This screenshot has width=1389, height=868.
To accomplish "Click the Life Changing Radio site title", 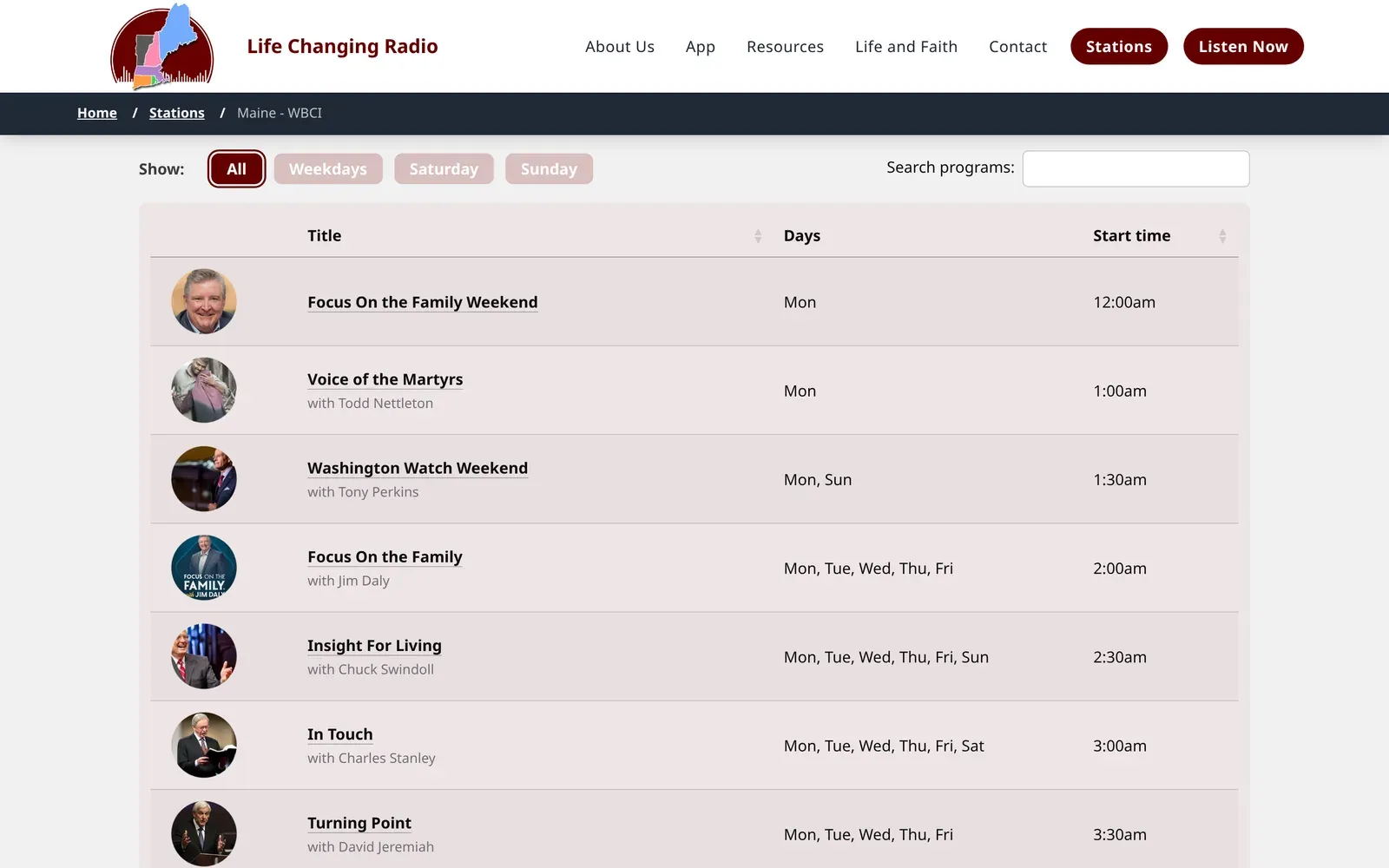I will [x=342, y=46].
